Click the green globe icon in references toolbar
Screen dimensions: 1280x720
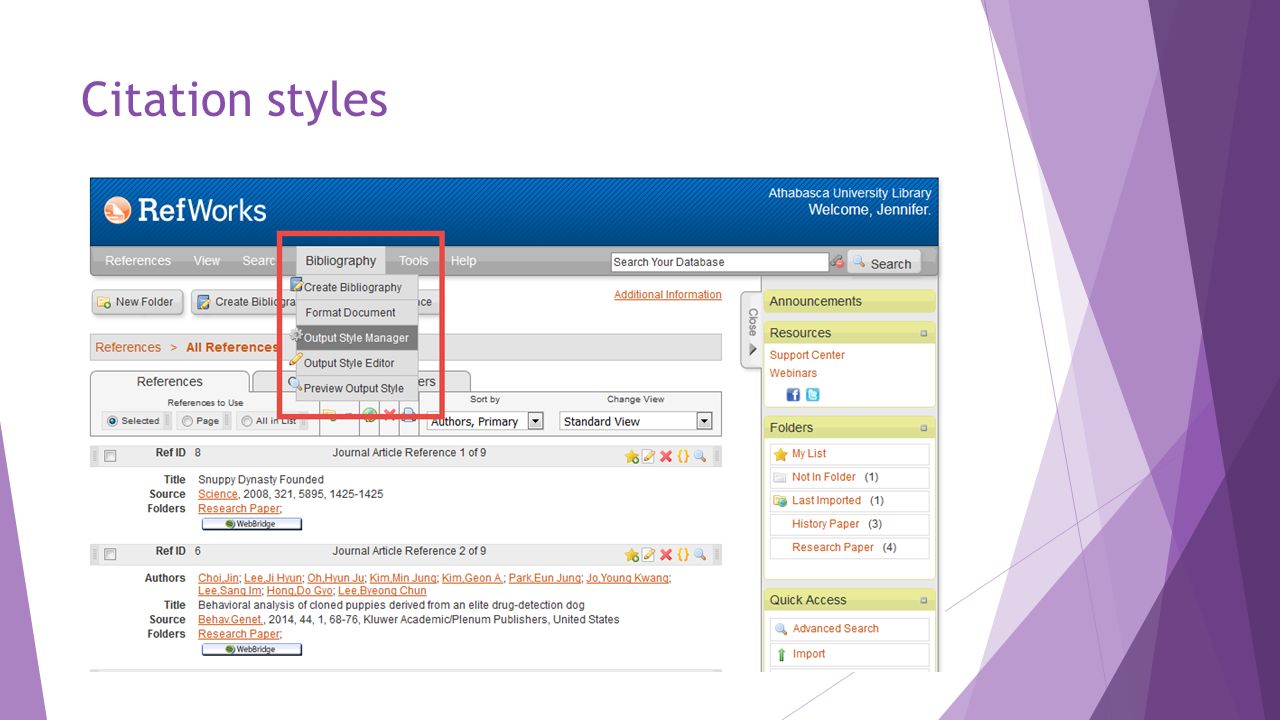click(370, 415)
